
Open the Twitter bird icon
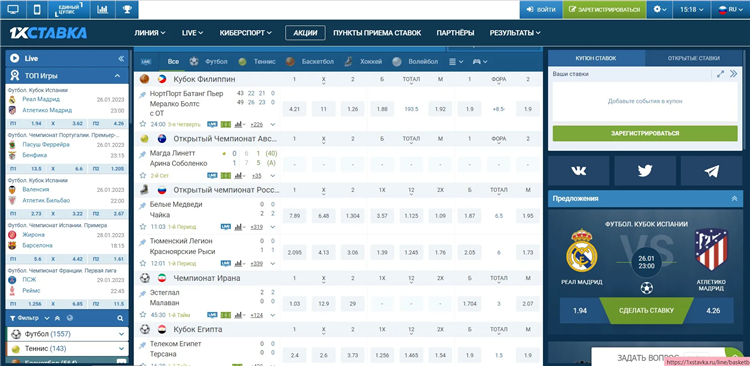645,171
